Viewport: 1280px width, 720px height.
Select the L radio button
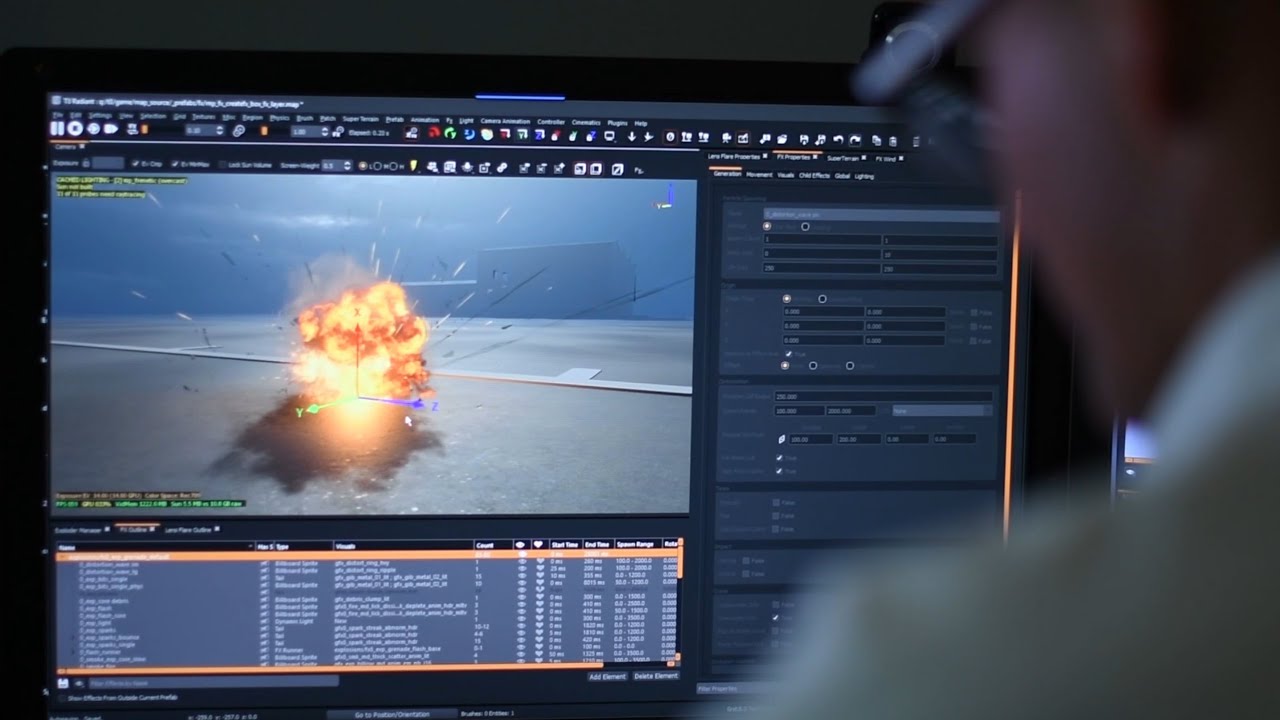coord(362,165)
